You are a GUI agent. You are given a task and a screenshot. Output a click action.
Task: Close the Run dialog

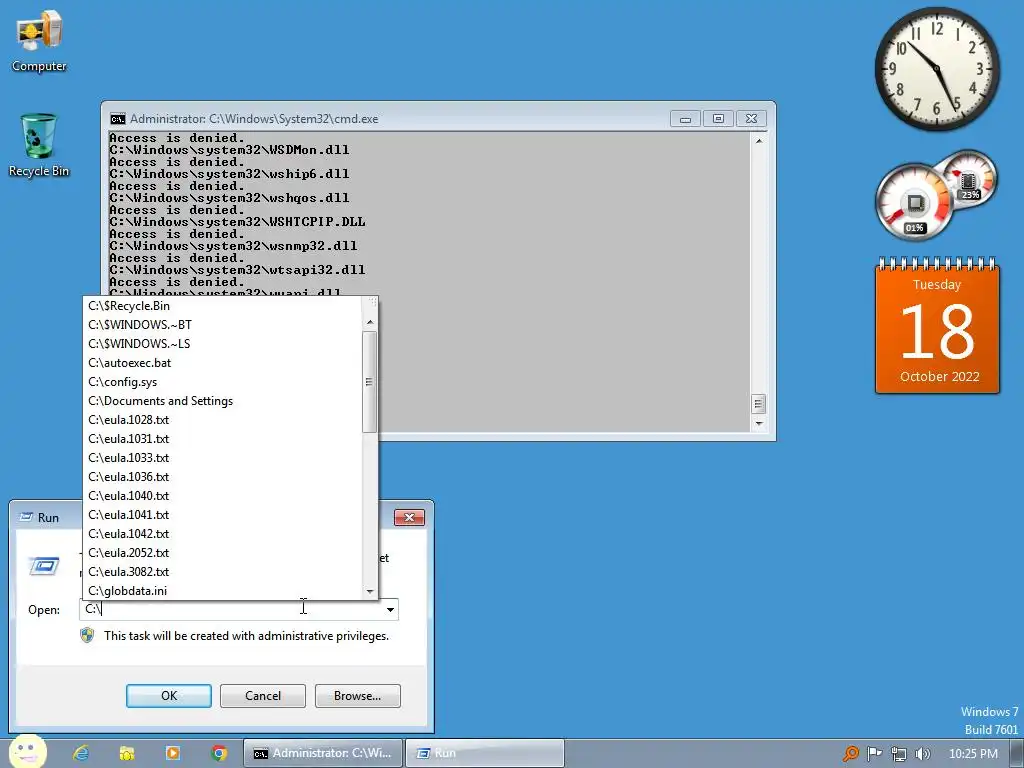(x=409, y=517)
